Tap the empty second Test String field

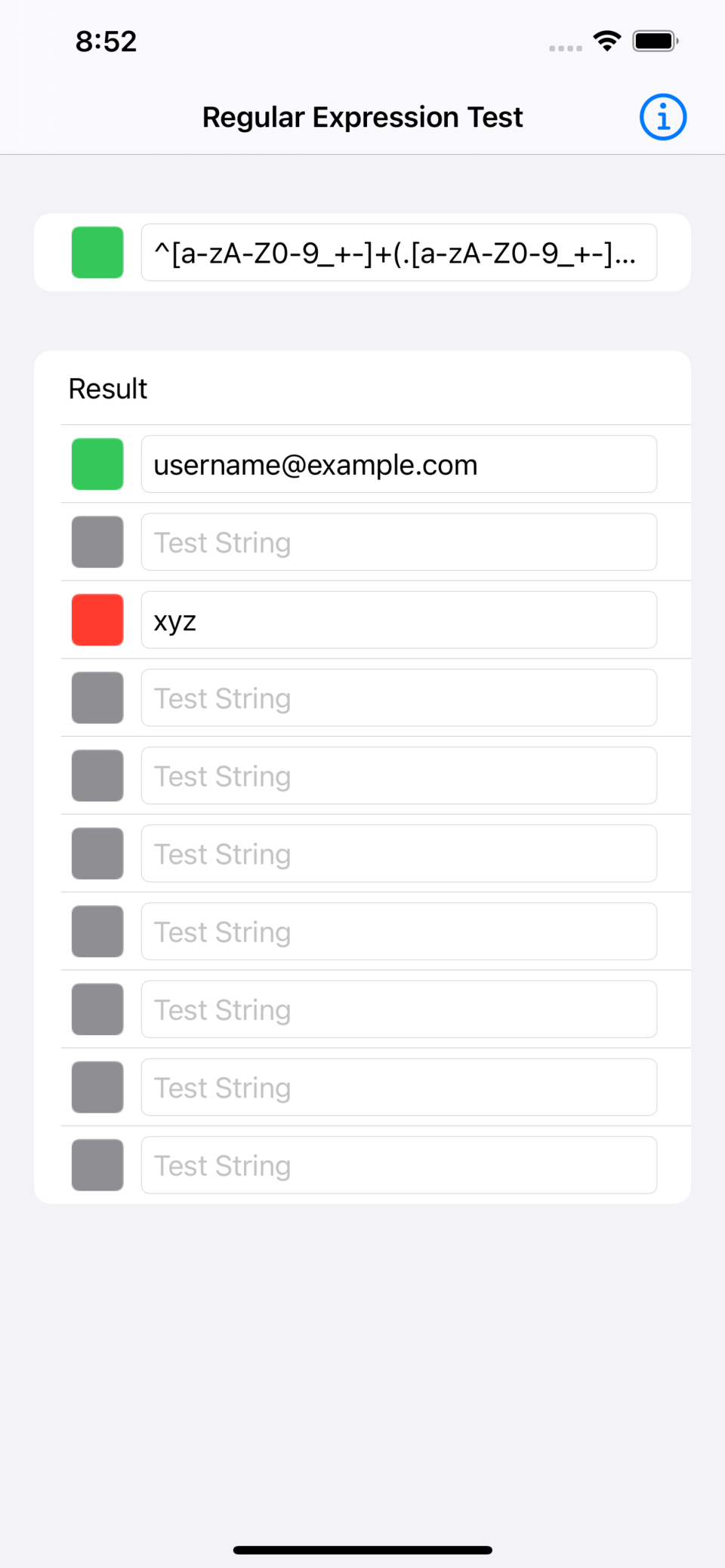pos(398,542)
